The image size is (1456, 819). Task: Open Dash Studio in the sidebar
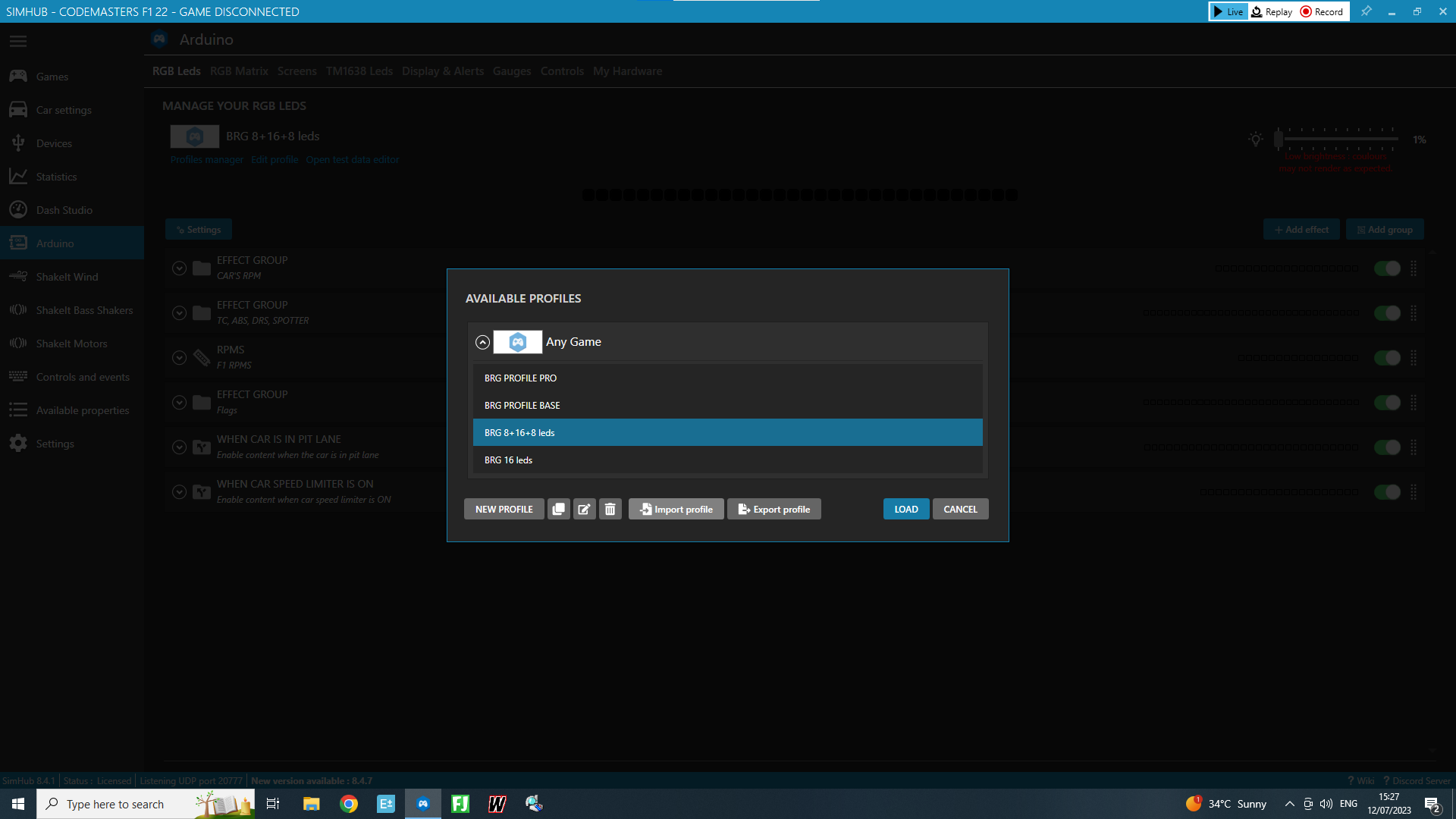pos(72,210)
